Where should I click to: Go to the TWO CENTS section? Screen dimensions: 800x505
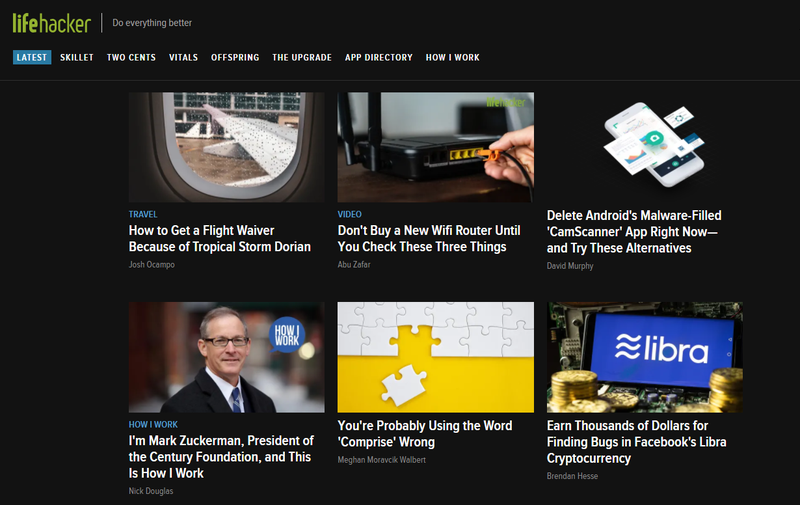tap(131, 58)
